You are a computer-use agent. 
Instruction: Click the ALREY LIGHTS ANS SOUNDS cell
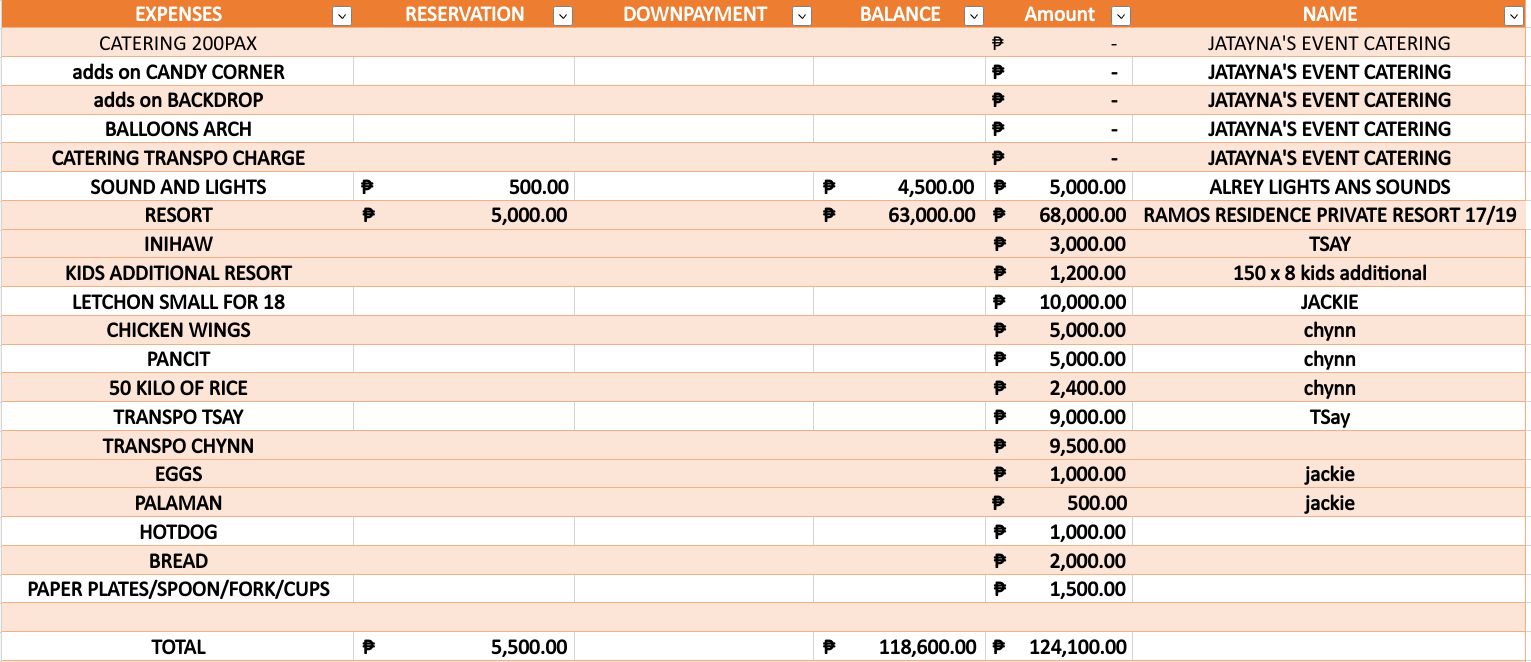tap(1330, 187)
